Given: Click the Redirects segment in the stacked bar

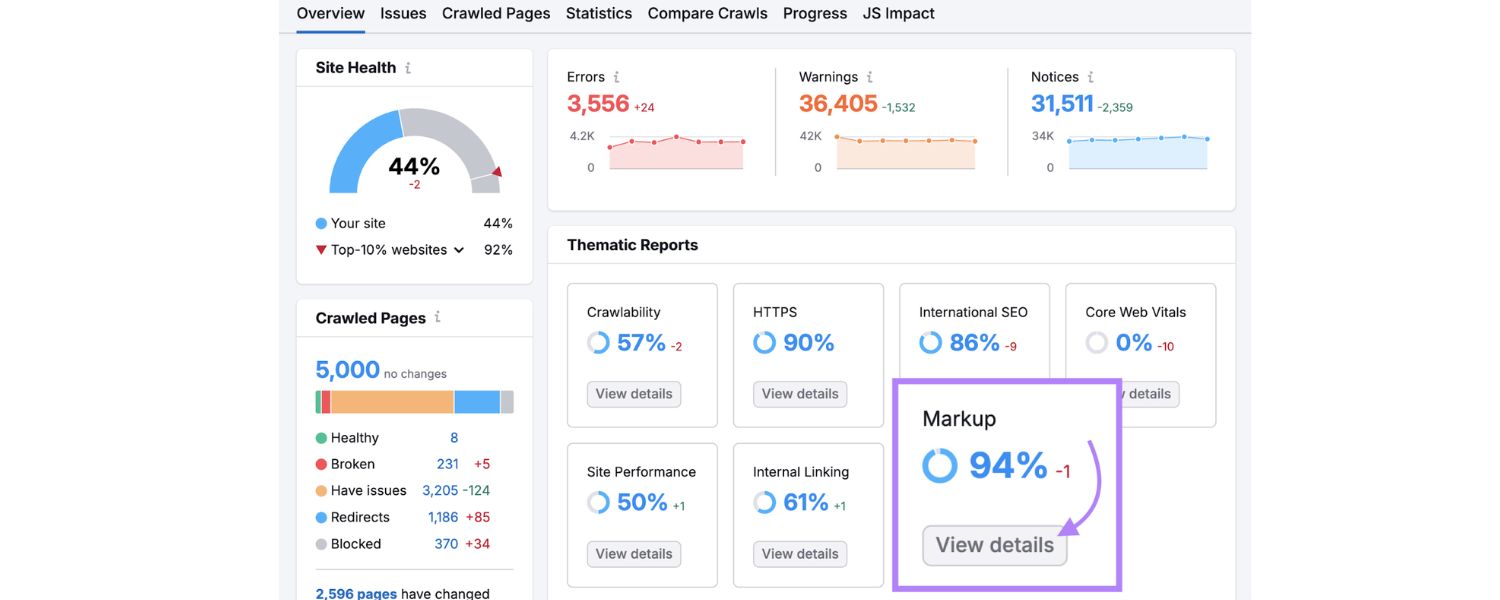Looking at the screenshot, I should click(475, 401).
